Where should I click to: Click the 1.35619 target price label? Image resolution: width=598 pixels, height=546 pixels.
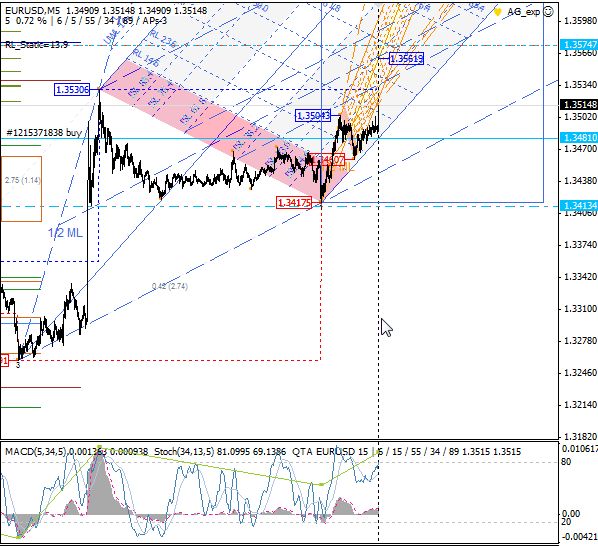tap(406, 58)
